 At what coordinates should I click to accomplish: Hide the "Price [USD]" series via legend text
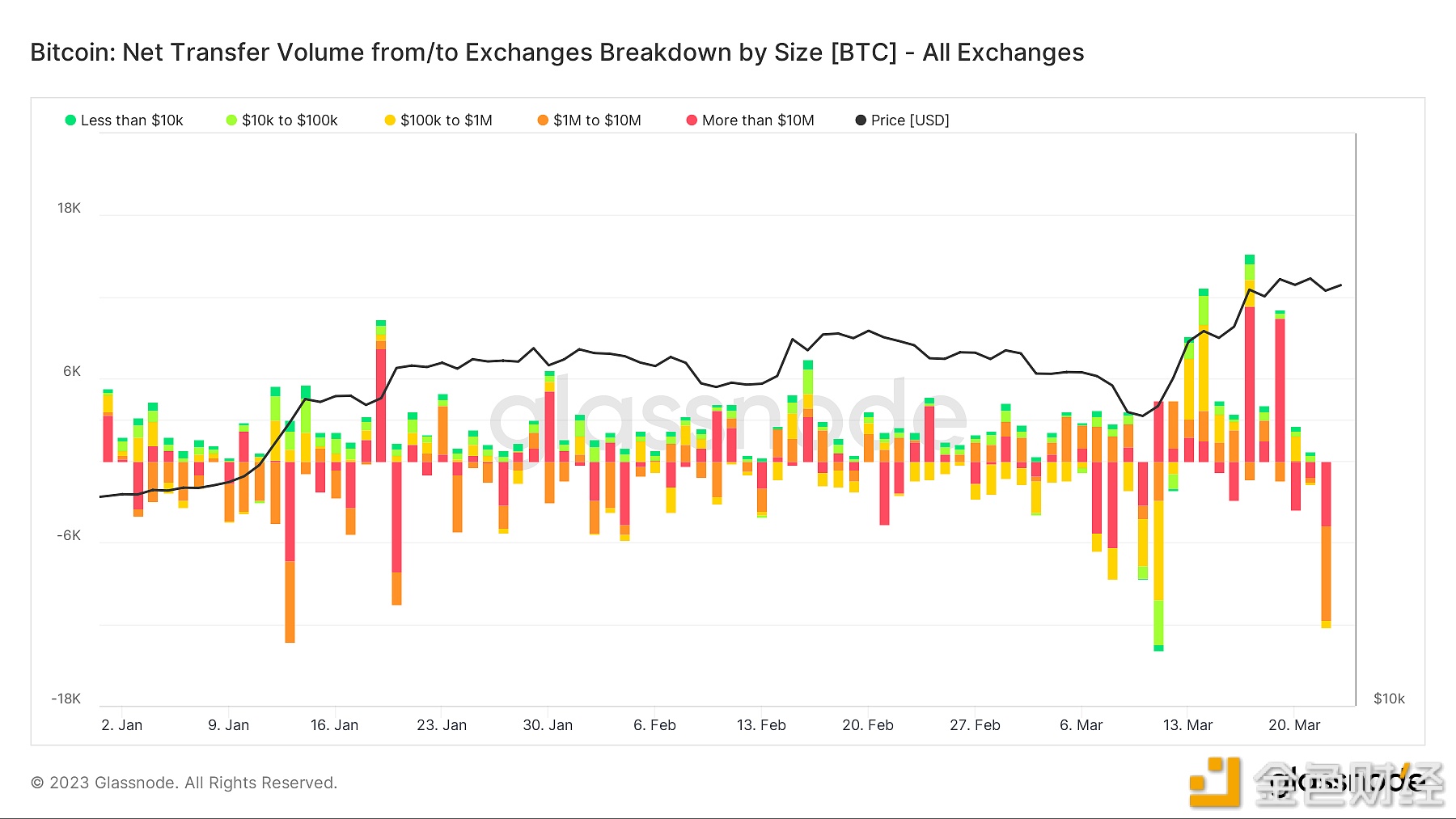coord(910,120)
